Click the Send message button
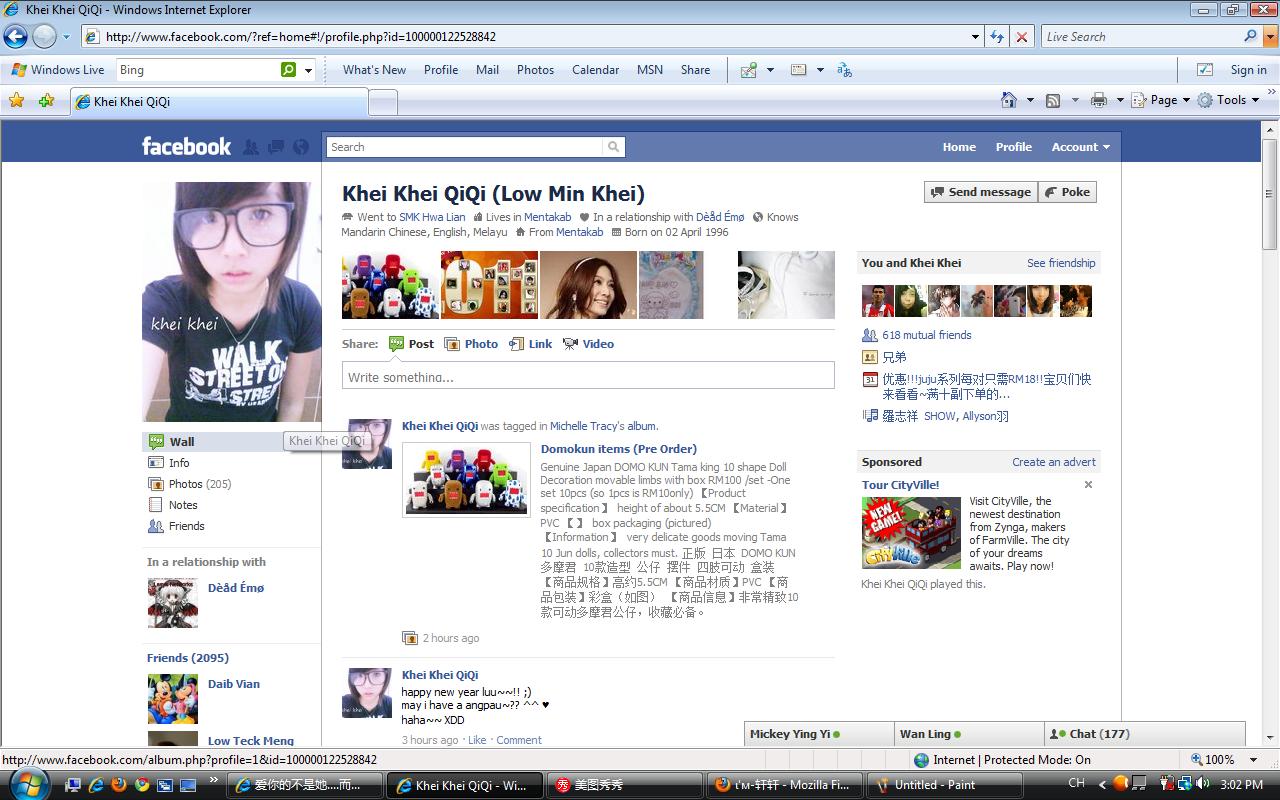The height and width of the screenshot is (800, 1280). point(980,192)
